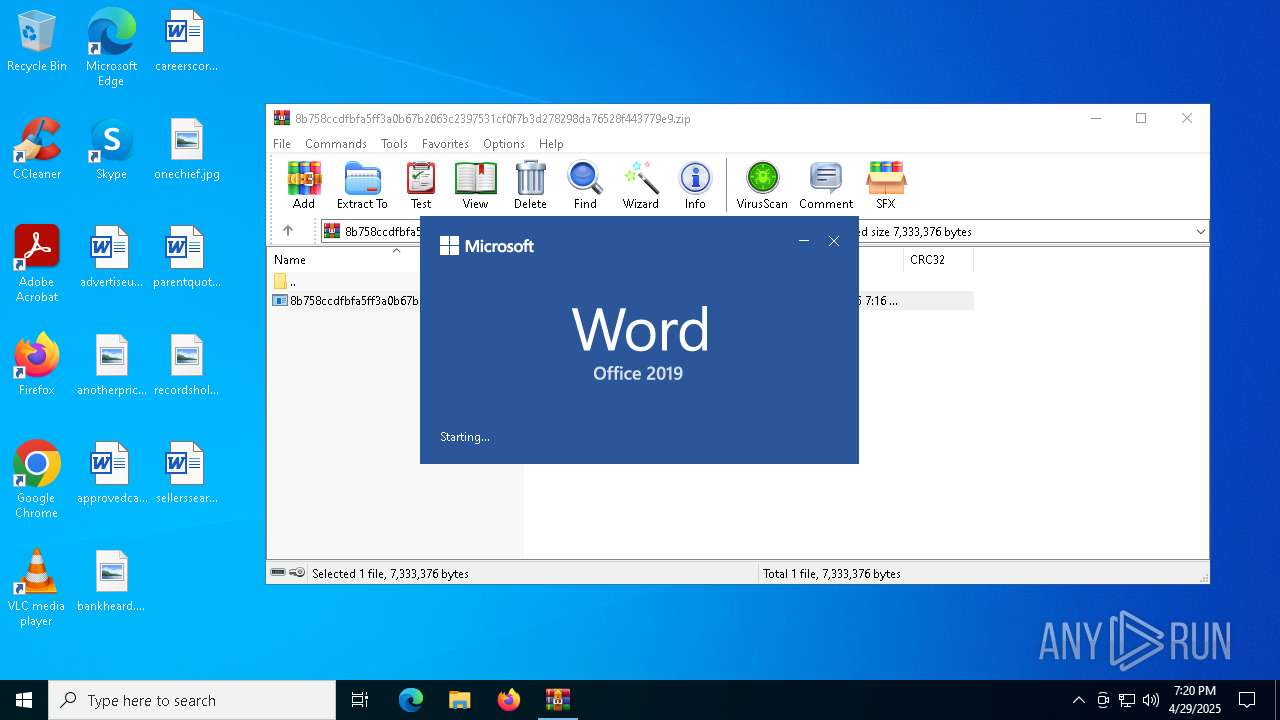
Task: Minimize the Word splash screen
Action: [x=804, y=241]
